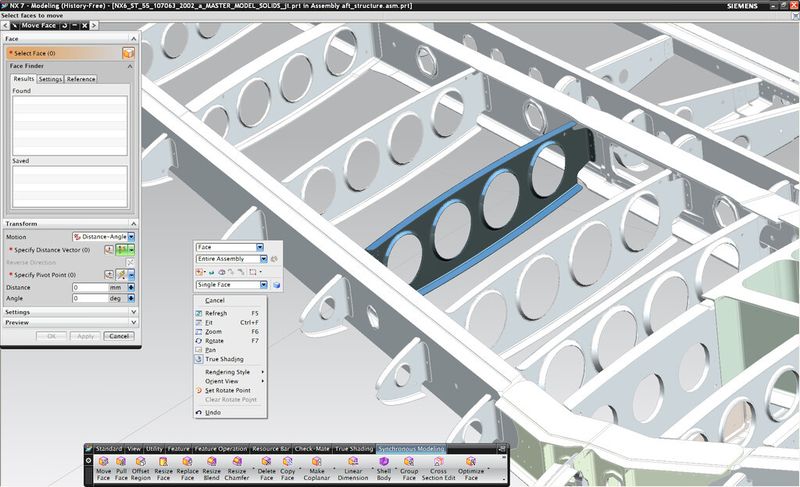
Task: Switch to the Settings tab in Face Finder
Action: [x=50, y=79]
